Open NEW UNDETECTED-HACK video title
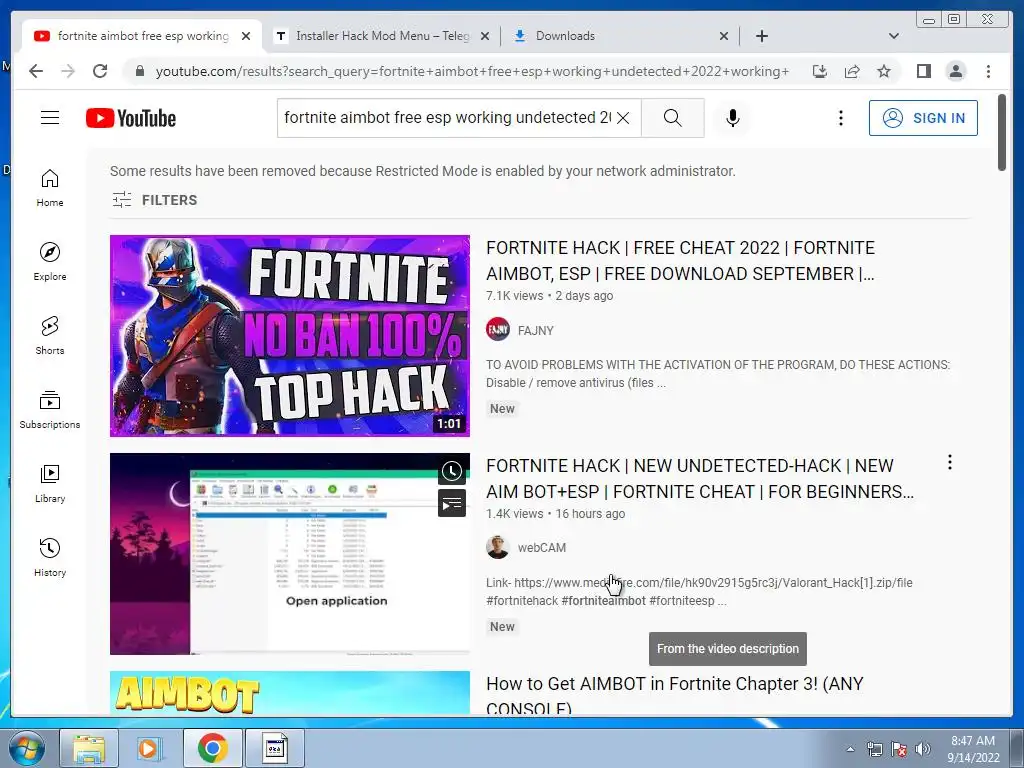Viewport: 1024px width, 768px height. click(x=700, y=479)
